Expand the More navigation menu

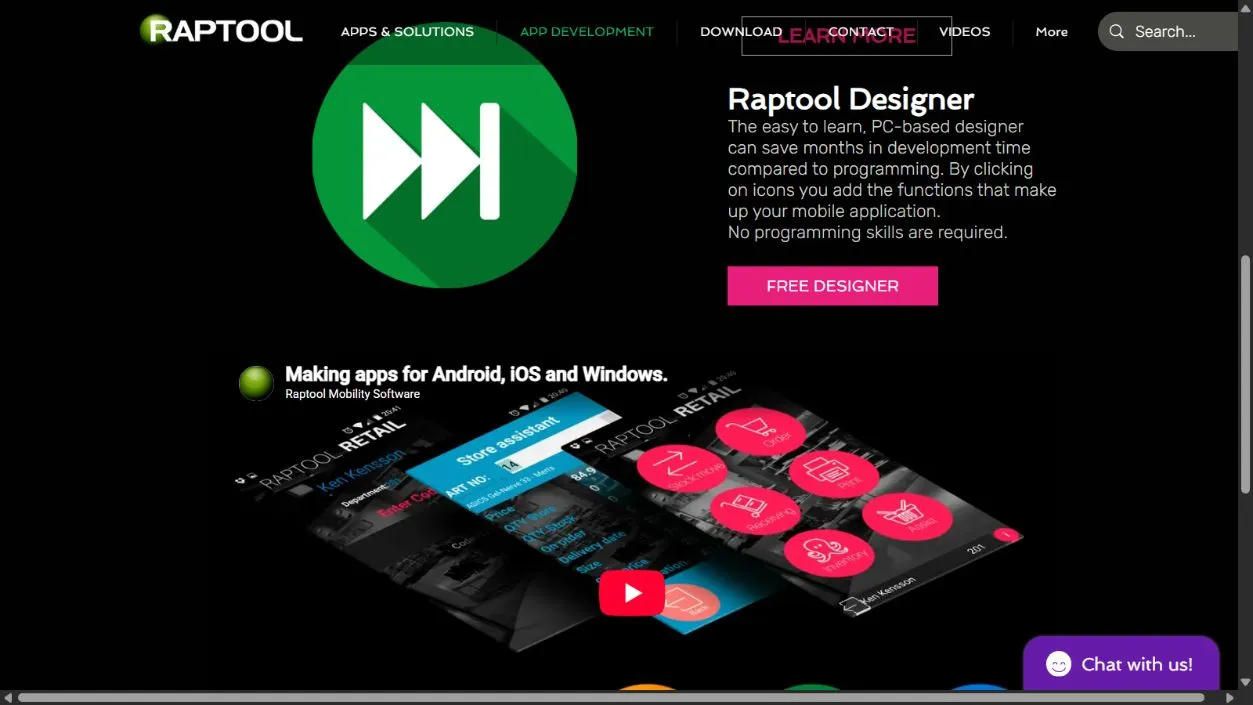pyautogui.click(x=1051, y=32)
